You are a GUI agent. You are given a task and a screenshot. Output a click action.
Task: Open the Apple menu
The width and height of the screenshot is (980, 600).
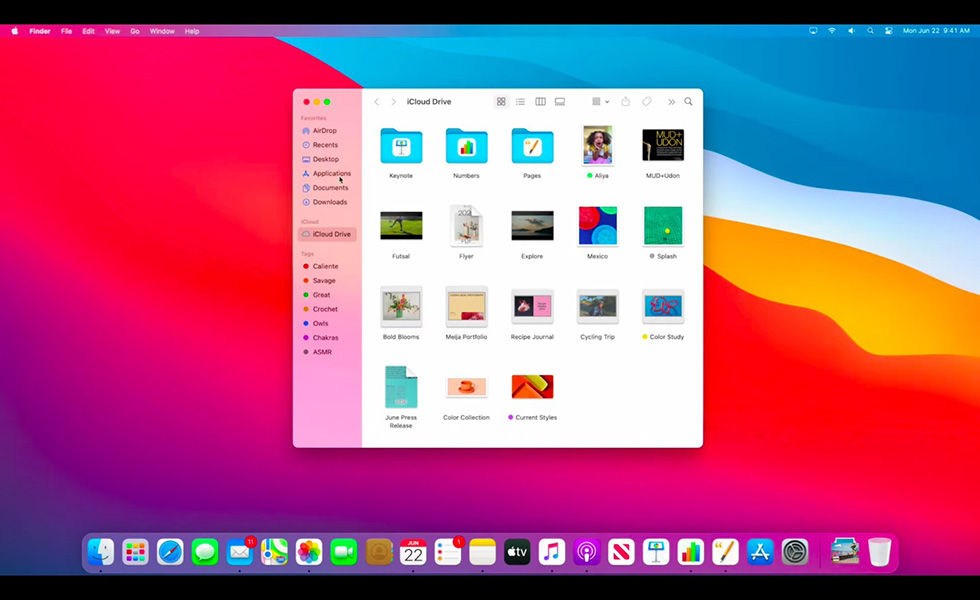tap(15, 31)
